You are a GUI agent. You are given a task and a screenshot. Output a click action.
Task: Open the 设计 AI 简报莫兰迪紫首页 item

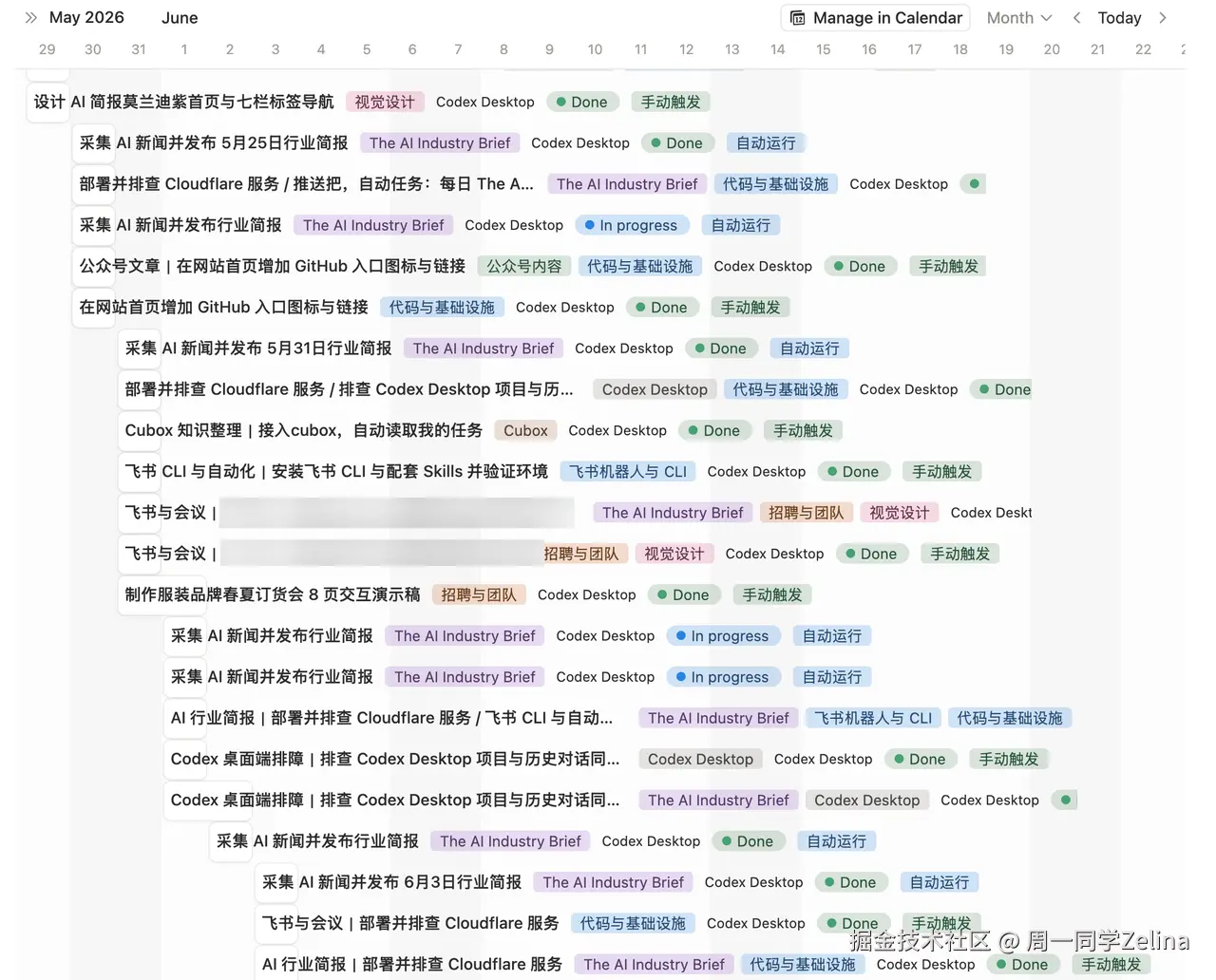(x=184, y=102)
